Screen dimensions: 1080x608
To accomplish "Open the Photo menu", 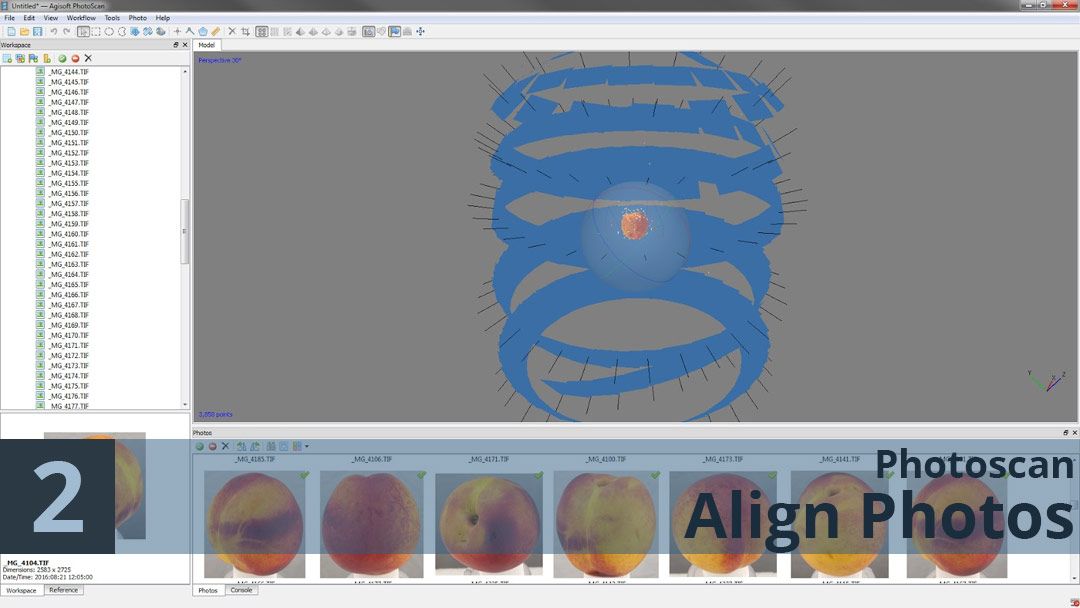I will (138, 18).
